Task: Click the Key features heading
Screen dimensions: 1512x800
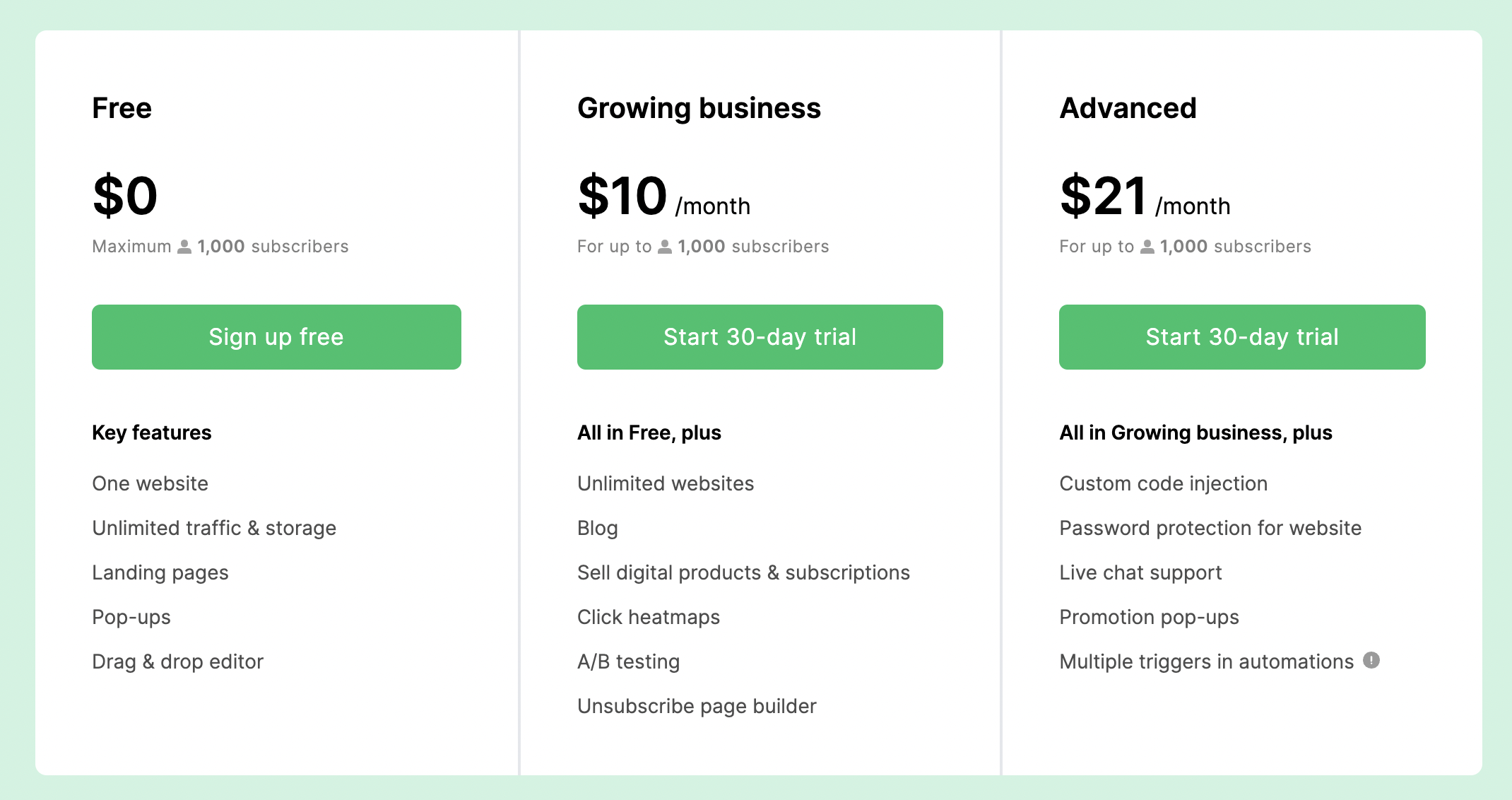Action: [x=151, y=432]
